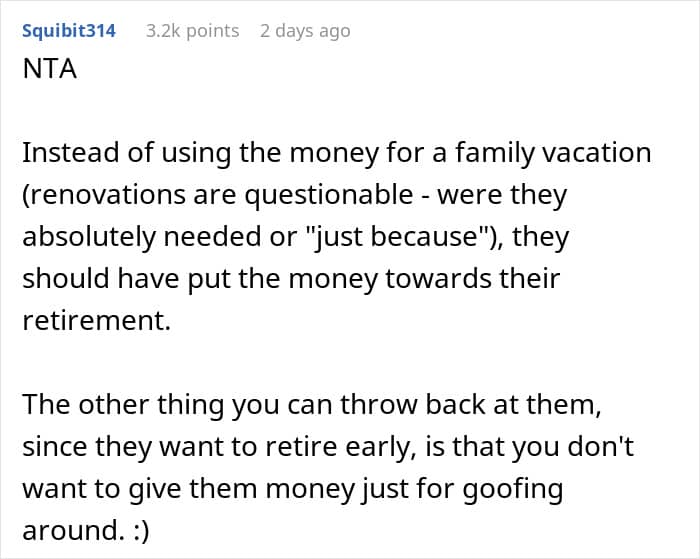700x559 pixels.
Task: Click the NTA verdict text
Action: 50,71
